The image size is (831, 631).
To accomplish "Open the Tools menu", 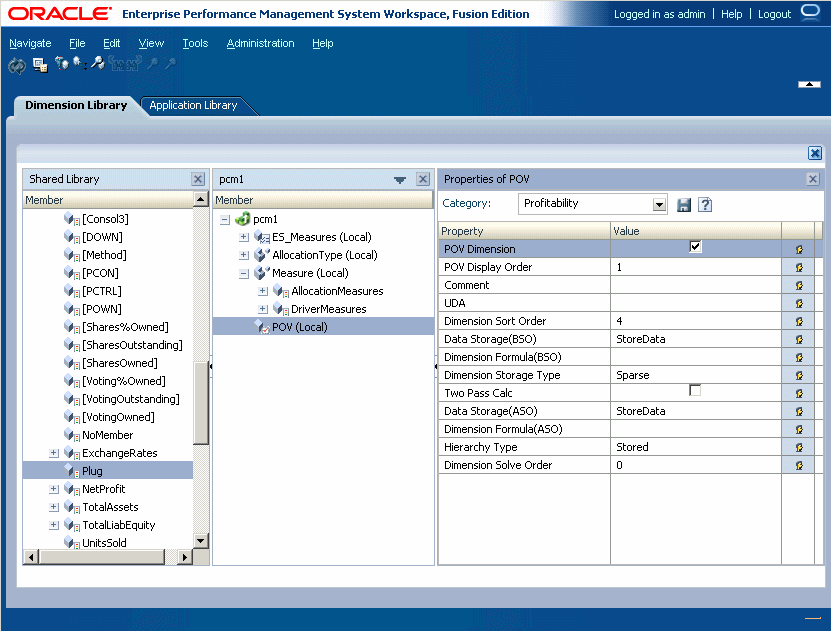I will 195,43.
